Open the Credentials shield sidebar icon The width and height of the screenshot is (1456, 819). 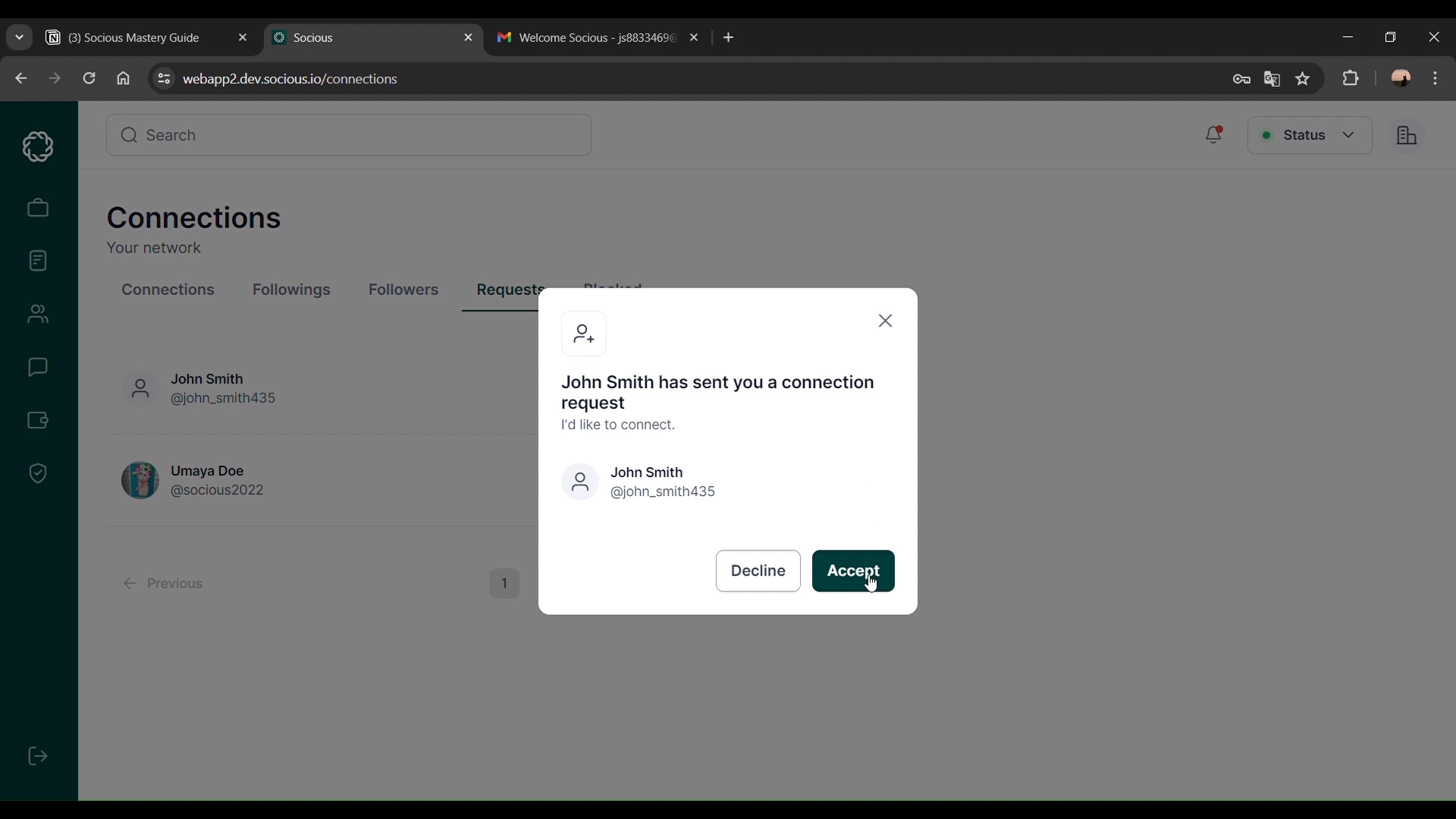pyautogui.click(x=38, y=474)
